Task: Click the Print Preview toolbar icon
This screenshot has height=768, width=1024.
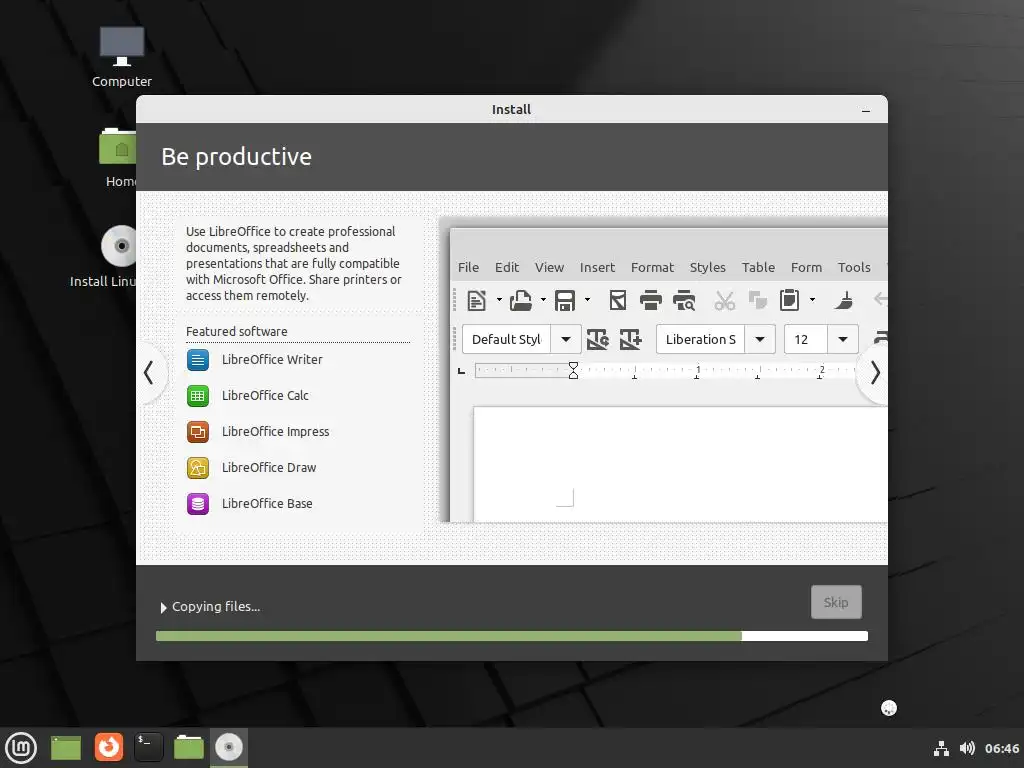Action: pyautogui.click(x=684, y=300)
